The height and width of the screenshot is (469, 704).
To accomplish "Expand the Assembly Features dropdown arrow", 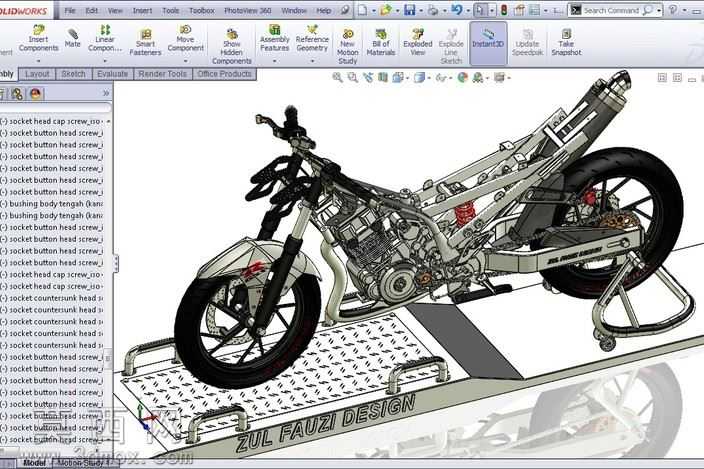I will click(x=274, y=61).
